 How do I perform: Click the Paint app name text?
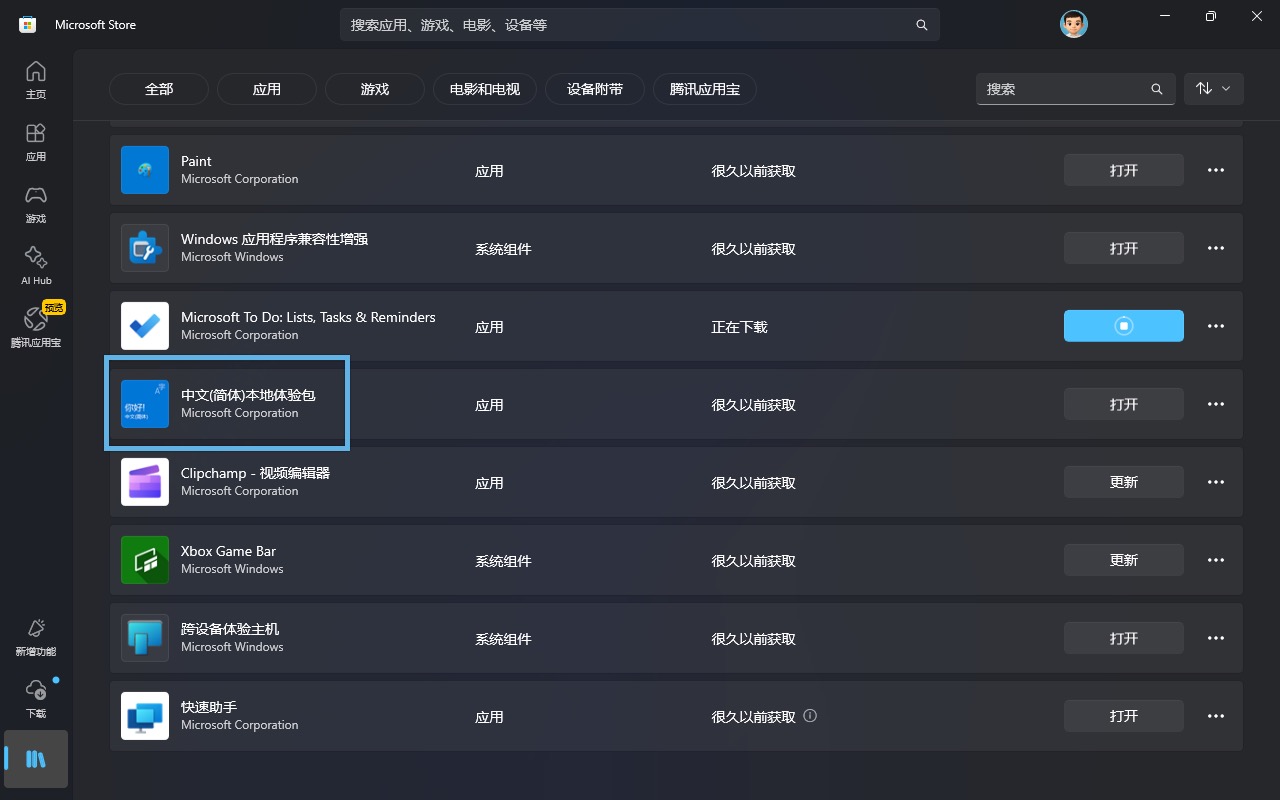point(196,161)
